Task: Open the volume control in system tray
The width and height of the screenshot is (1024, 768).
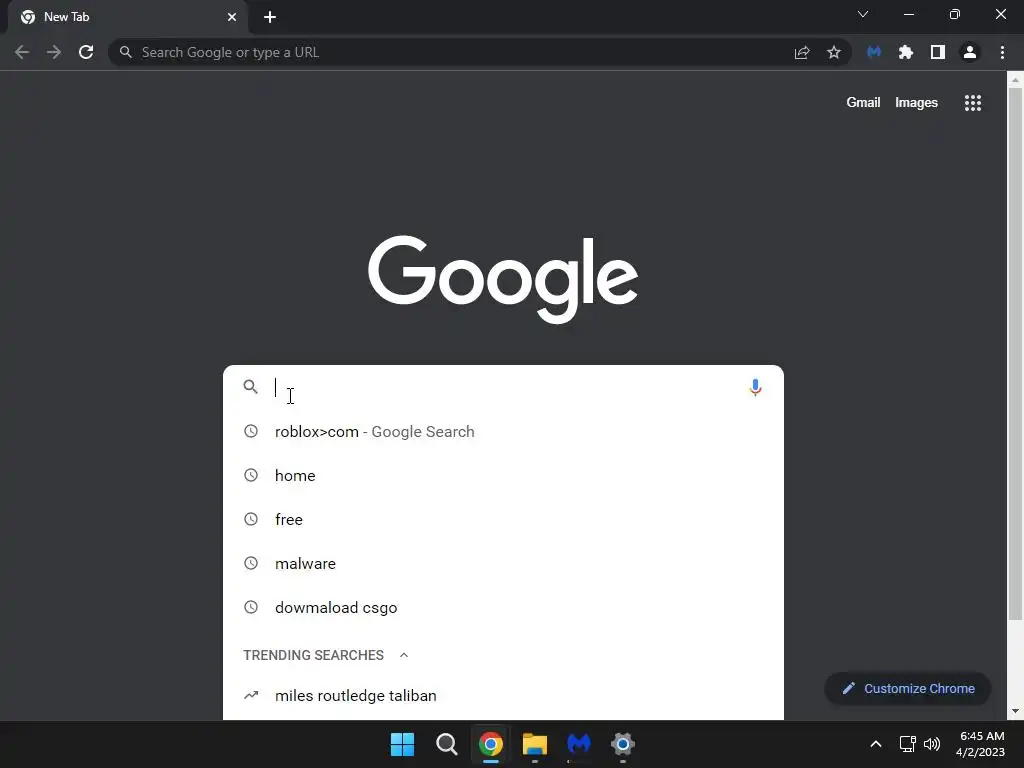Action: click(932, 744)
